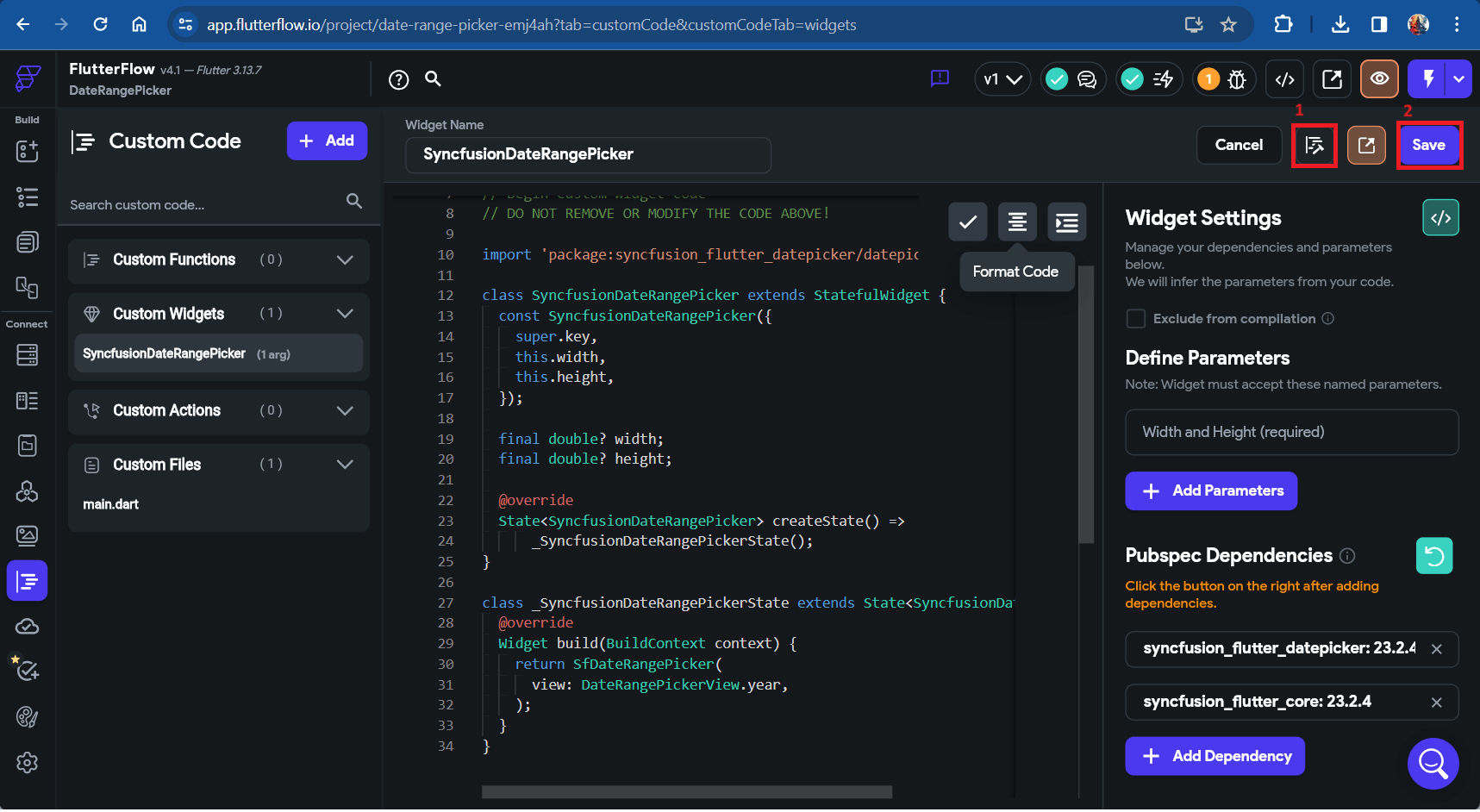Refresh pubspec dependencies button
The image size is (1480, 812).
pos(1434,556)
